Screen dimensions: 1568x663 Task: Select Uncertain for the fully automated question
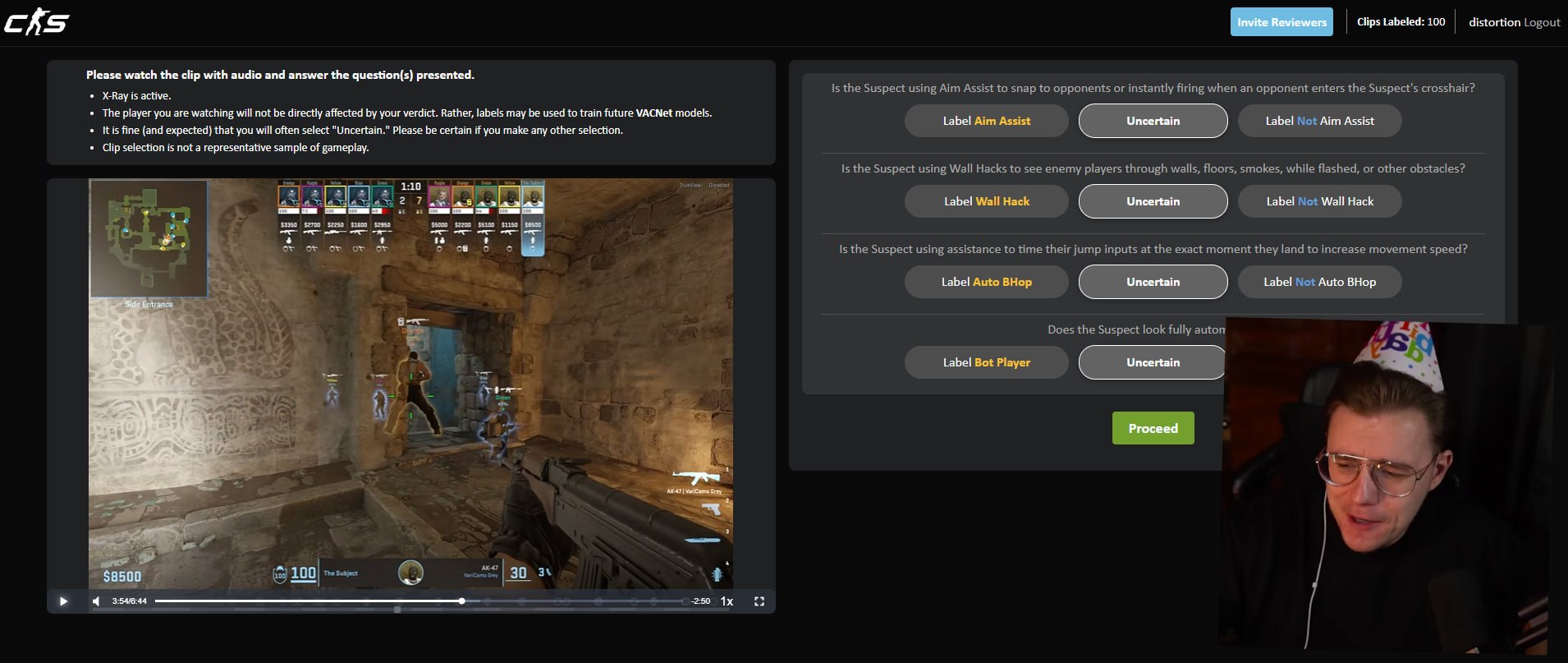tap(1152, 362)
